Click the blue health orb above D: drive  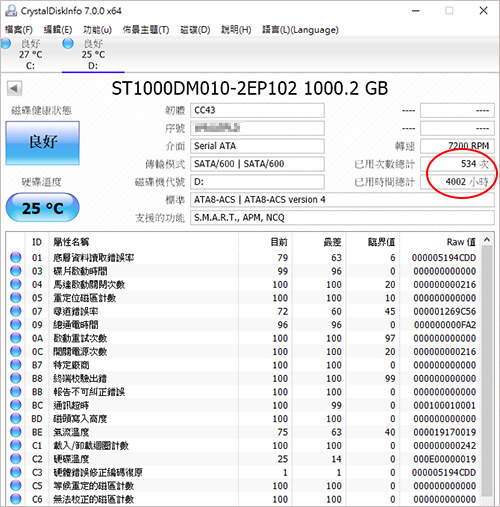(68, 43)
